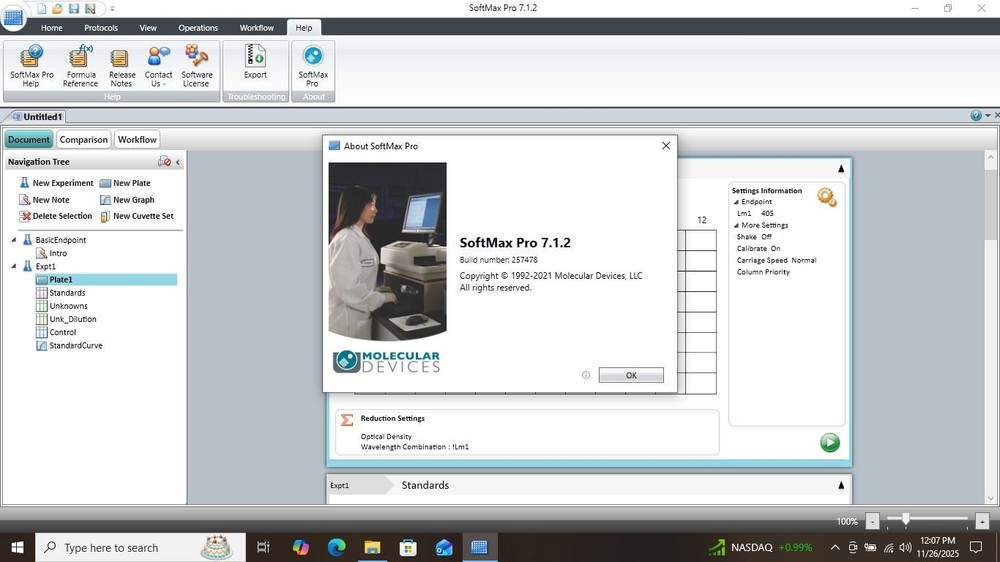The height and width of the screenshot is (562, 1000).
Task: Select Control group in tree
Action: [56, 332]
